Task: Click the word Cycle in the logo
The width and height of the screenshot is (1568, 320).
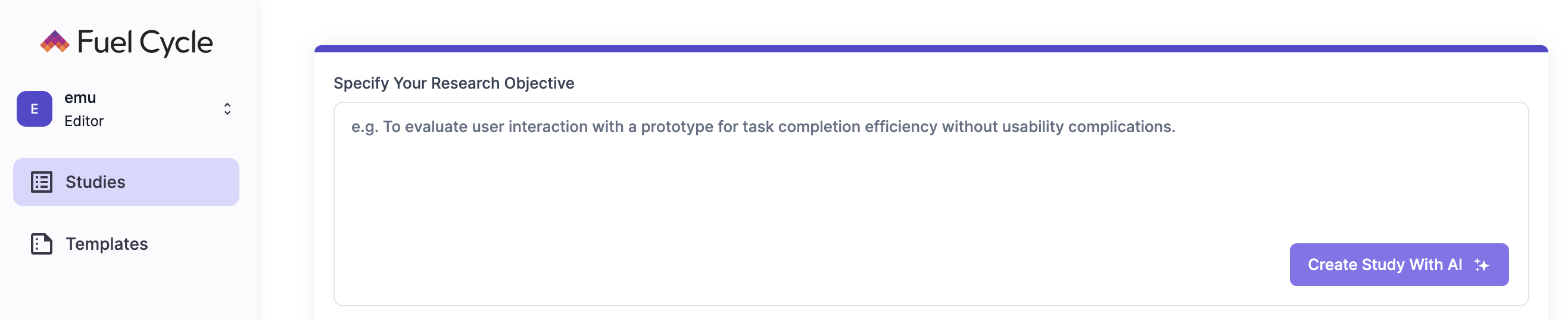Action: [176, 43]
